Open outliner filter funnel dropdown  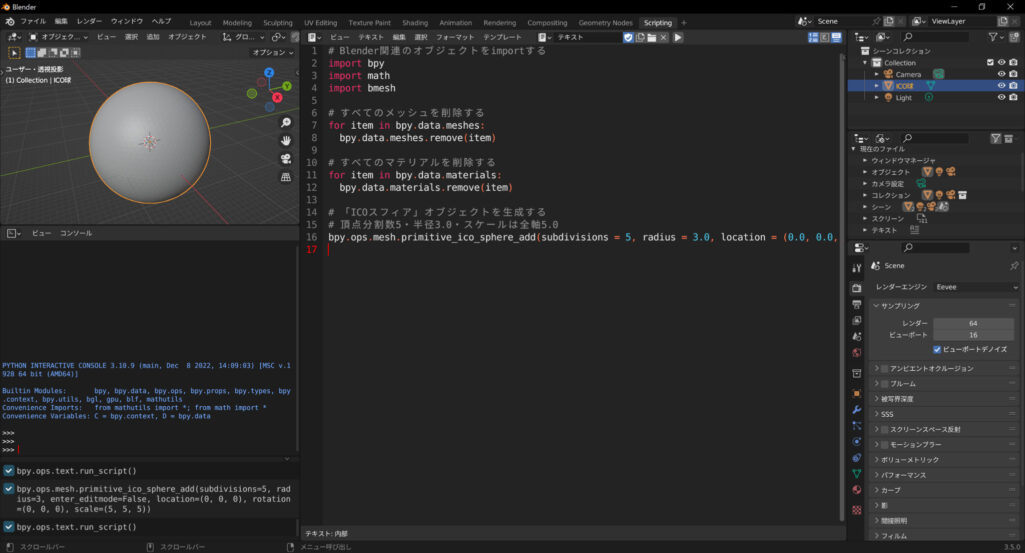[x=996, y=37]
